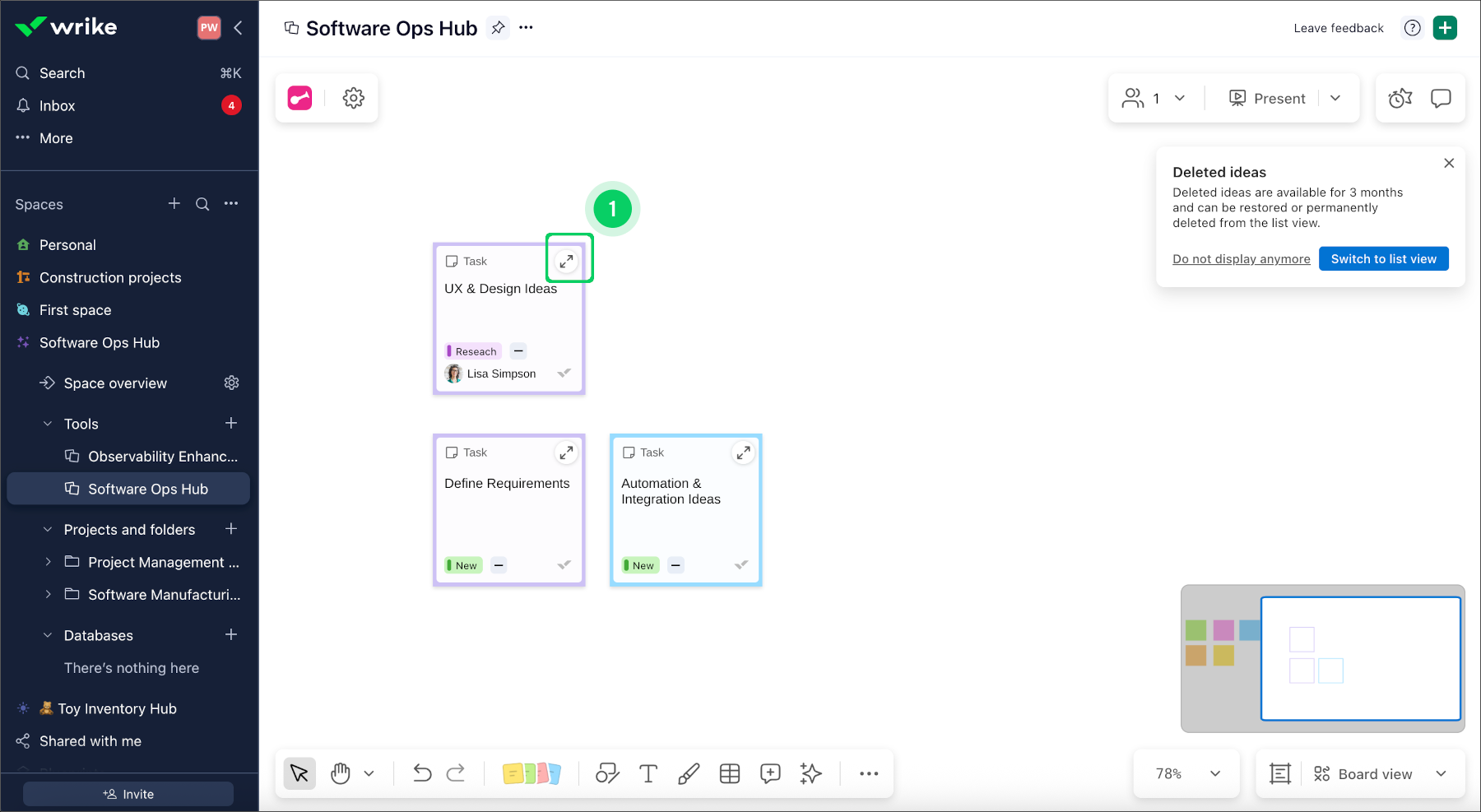Click the undo arrow in bottom toolbar

coord(422,773)
